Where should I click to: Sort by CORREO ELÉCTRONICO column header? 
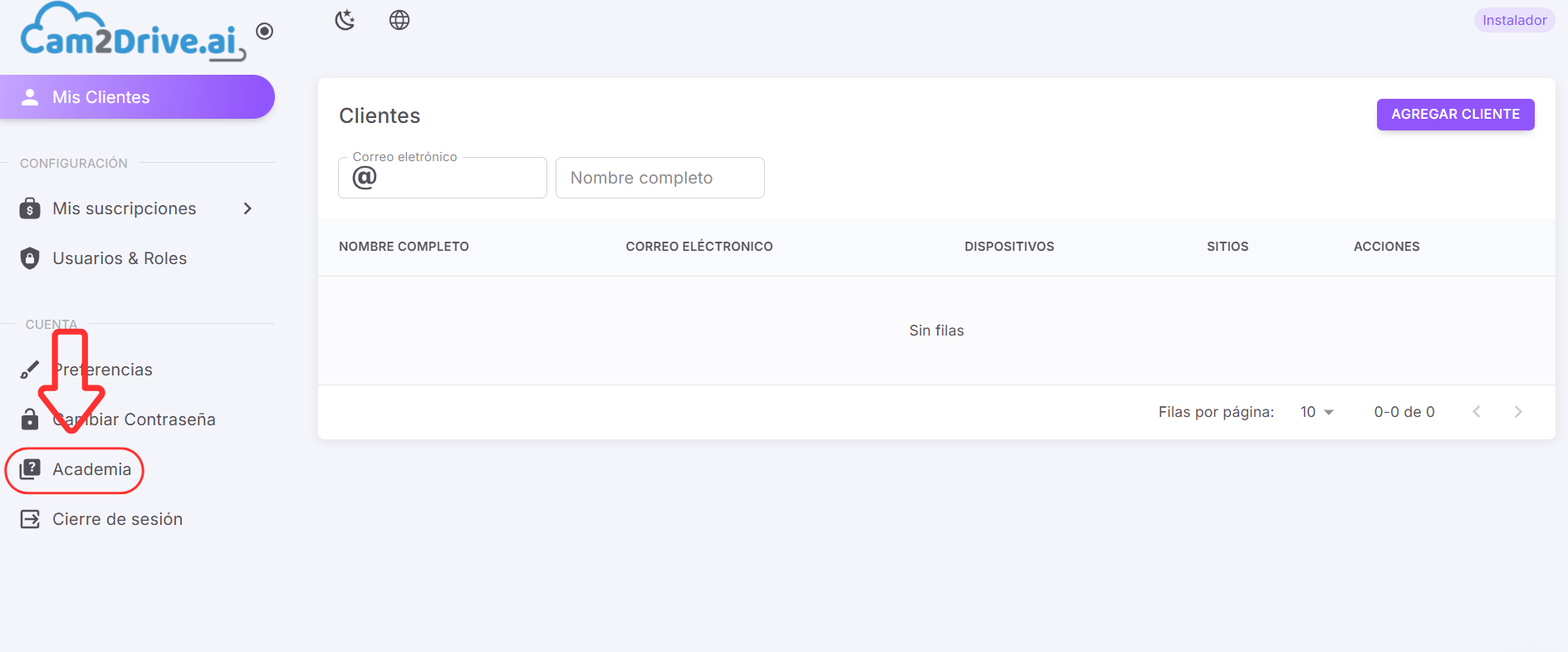(699, 247)
